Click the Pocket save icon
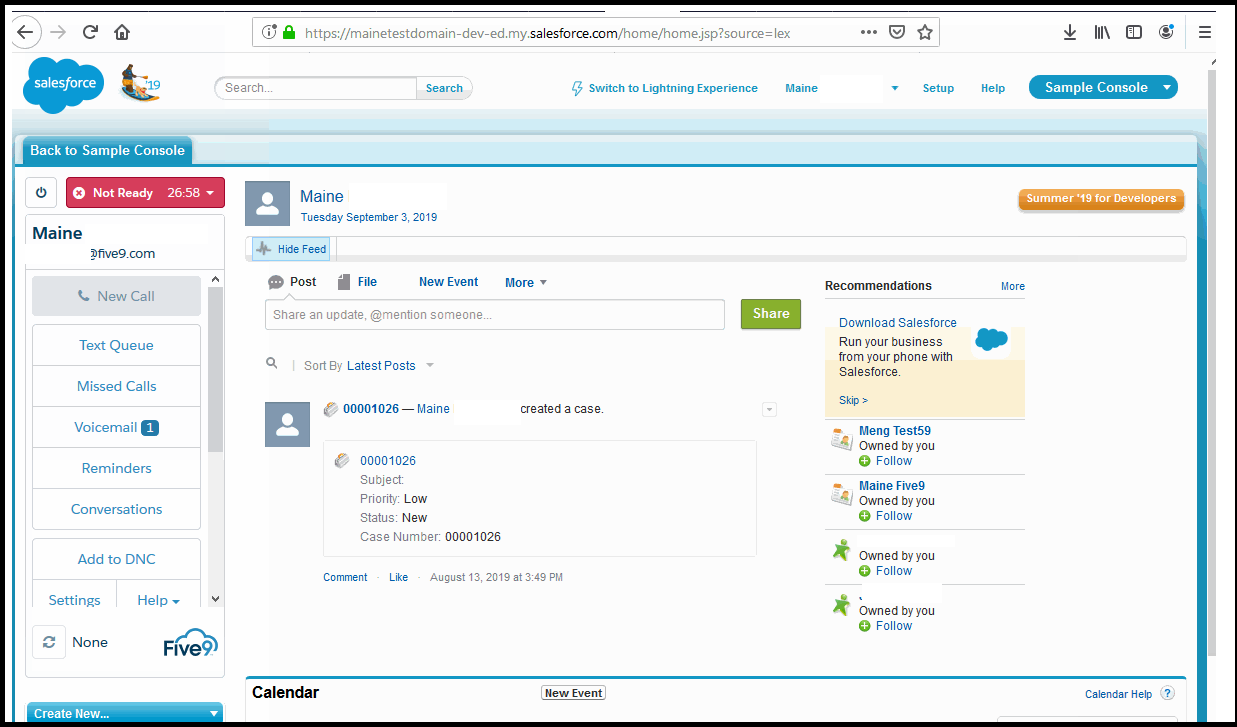This screenshot has height=727, width=1237. [x=897, y=32]
